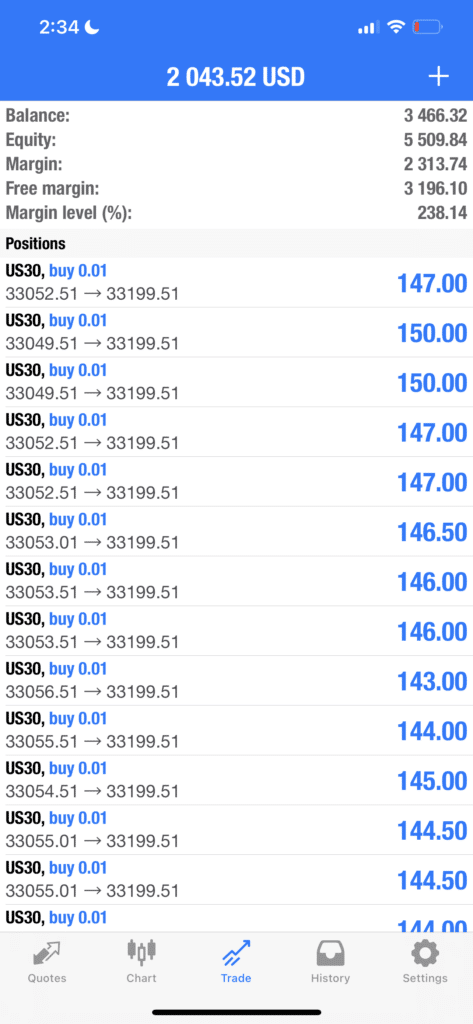Select the position opened at 33055.51
473x1024 pixels.
pyautogui.click(x=236, y=731)
